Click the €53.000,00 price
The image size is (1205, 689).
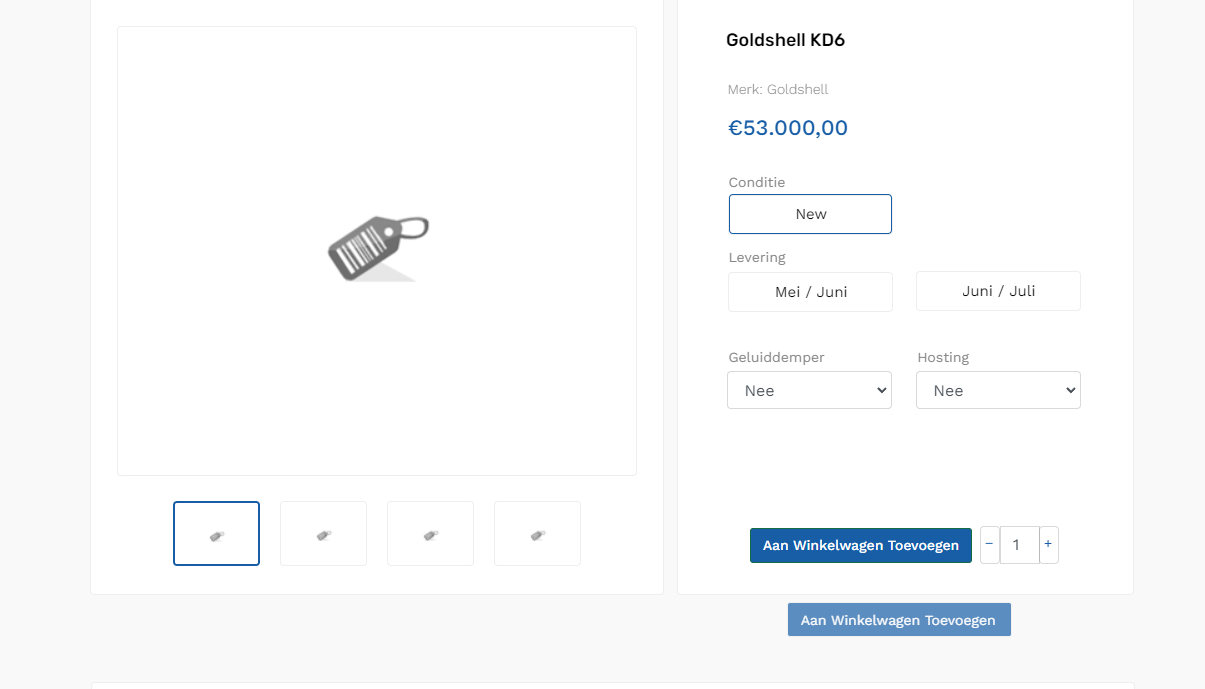(x=788, y=128)
